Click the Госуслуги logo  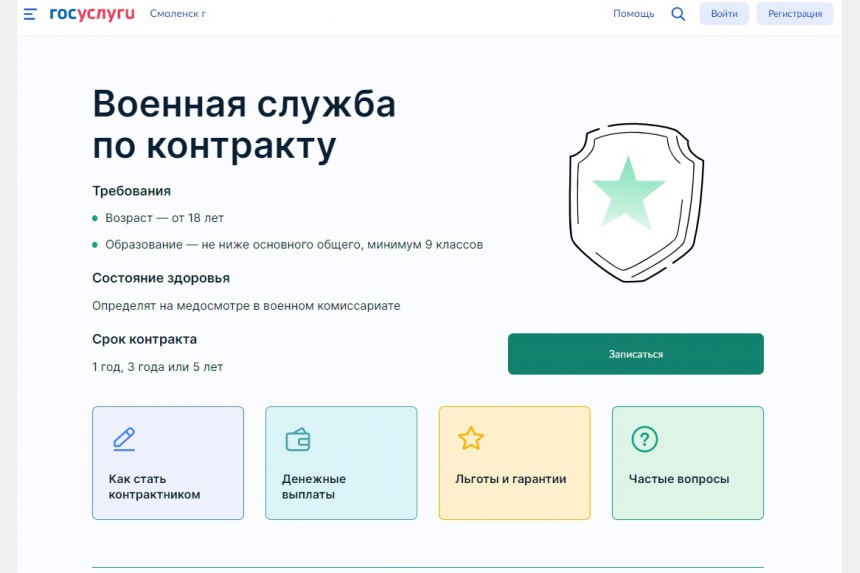92,14
